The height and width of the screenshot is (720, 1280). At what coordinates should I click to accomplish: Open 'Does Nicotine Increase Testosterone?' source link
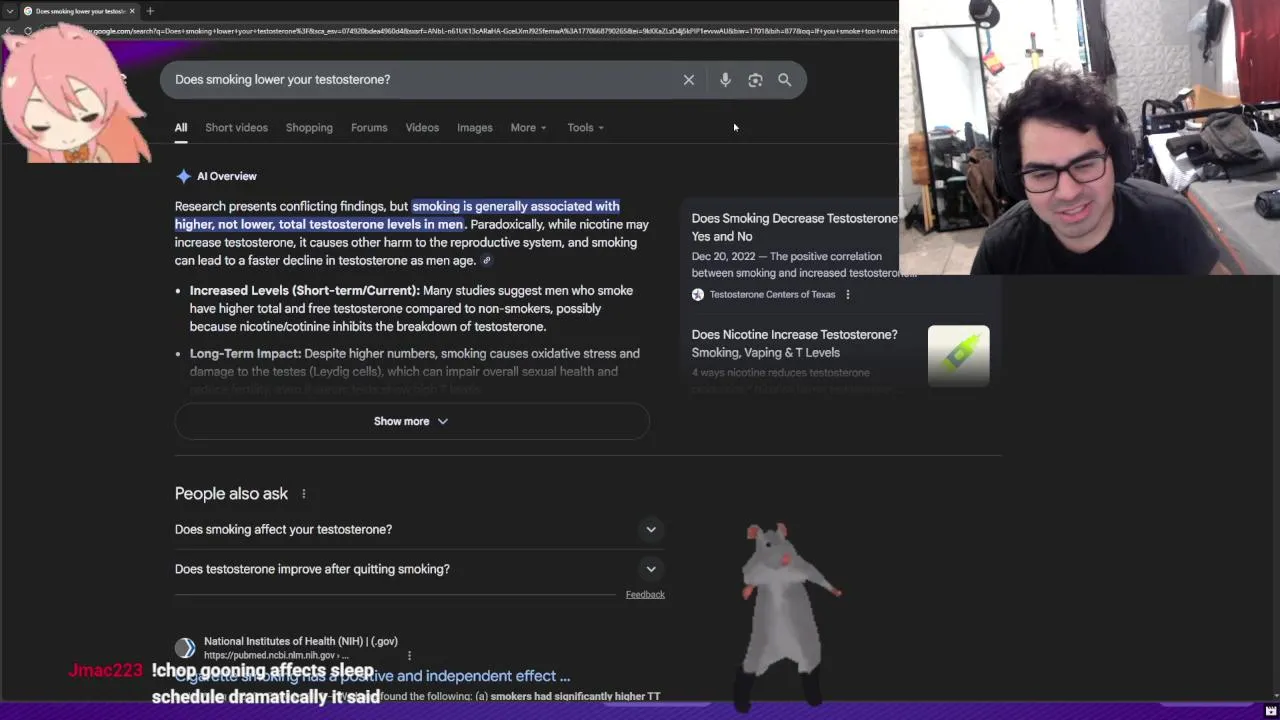click(795, 343)
